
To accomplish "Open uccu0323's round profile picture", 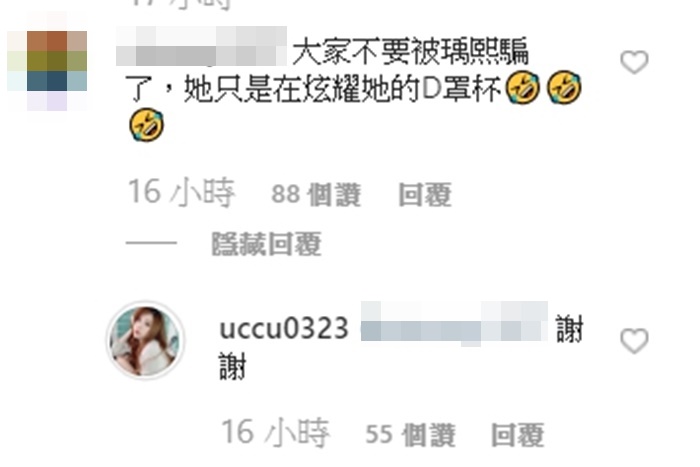I will click(x=145, y=340).
